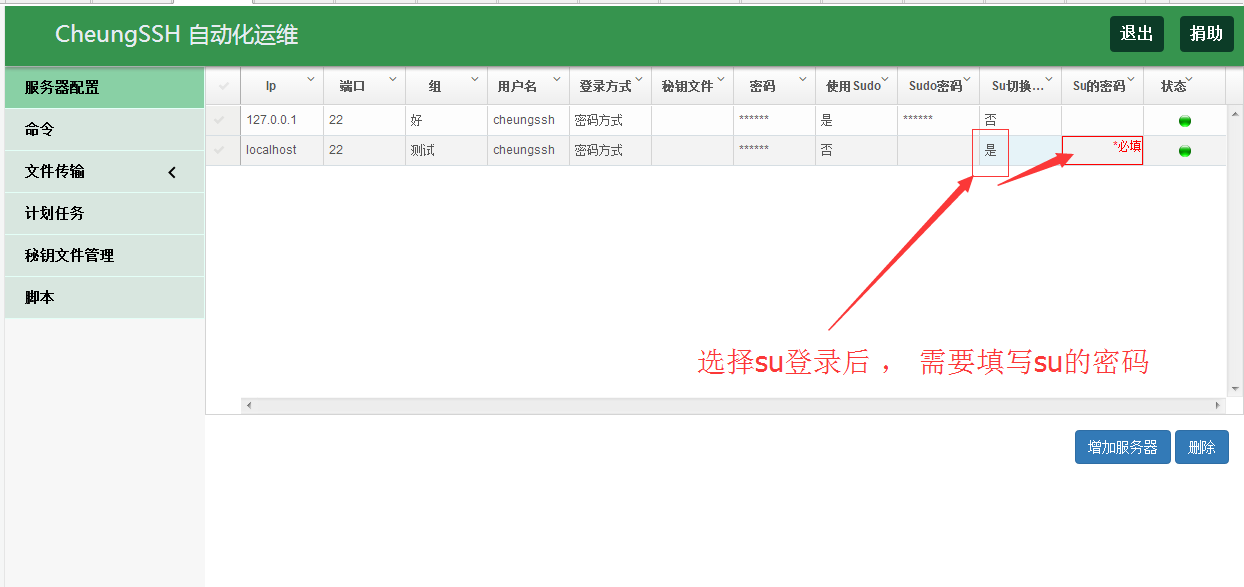
Task: Click the green status light for localhost
Action: [x=1185, y=151]
